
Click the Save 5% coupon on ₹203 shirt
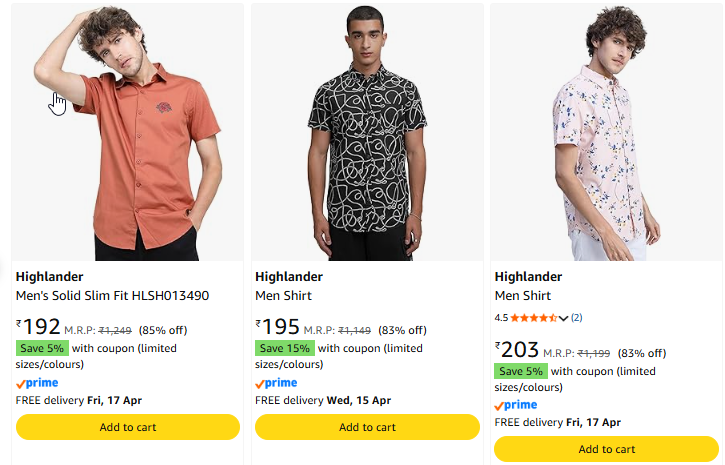click(521, 371)
